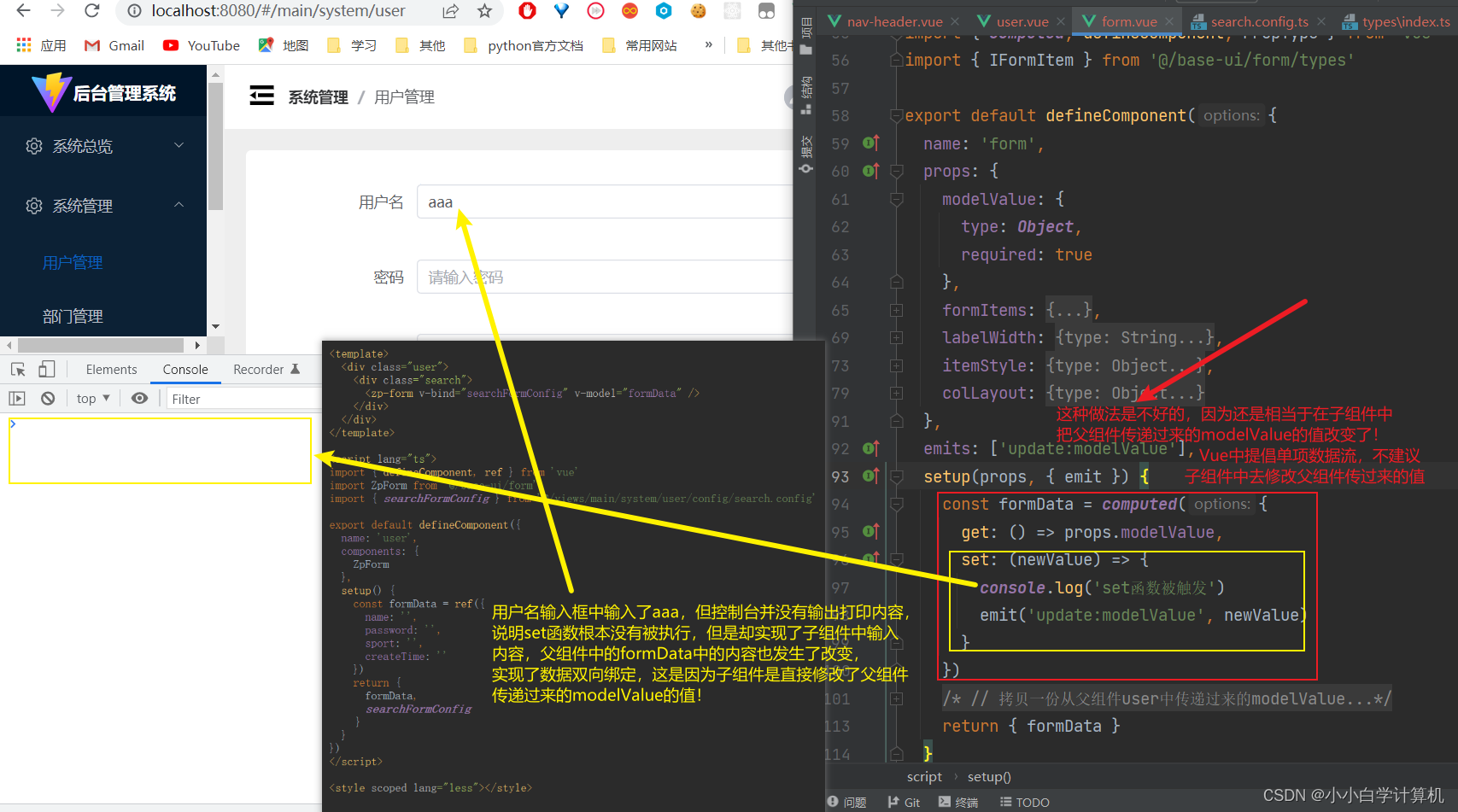Switch to types\index.ts editor tab
The height and width of the screenshot is (812, 1458).
(x=1397, y=21)
